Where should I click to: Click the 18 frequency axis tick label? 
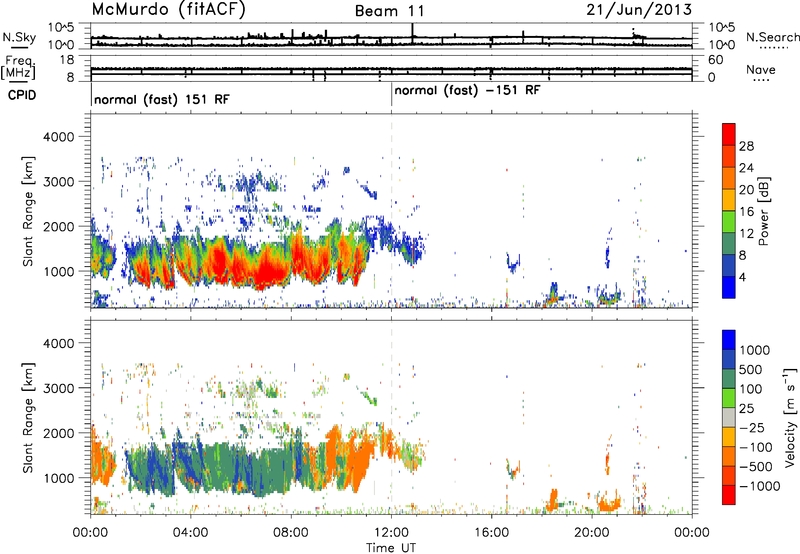(66, 60)
